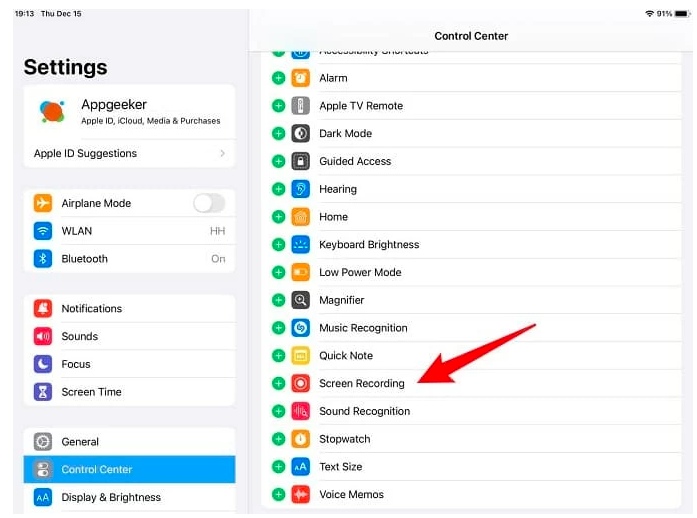Expand Apple ID Suggestions chevron
Image resolution: width=697 pixels, height=518 pixels.
tap(222, 154)
